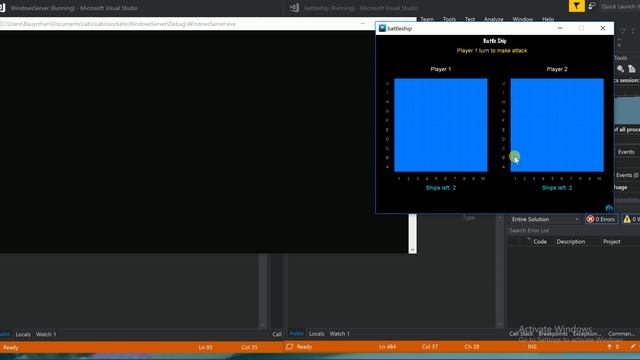Open the Entire Solution dropdown
Screen dimensions: 640x360
coord(545,219)
